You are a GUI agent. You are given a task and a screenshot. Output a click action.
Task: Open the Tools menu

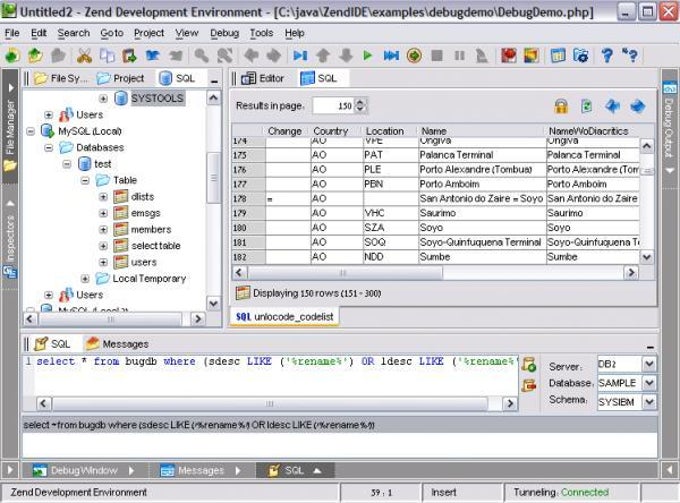[261, 33]
